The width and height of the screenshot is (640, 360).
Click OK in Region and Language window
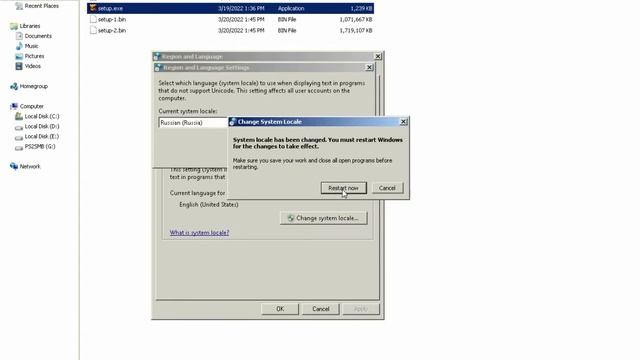(x=280, y=309)
